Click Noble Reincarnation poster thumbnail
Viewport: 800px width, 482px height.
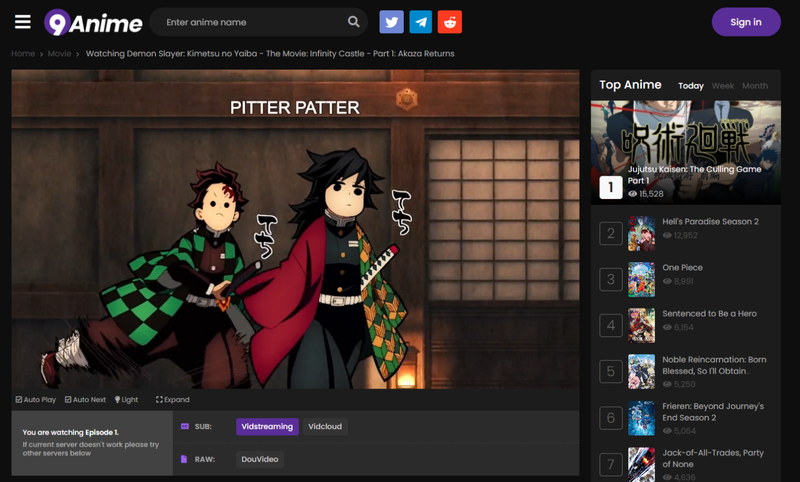pos(641,371)
